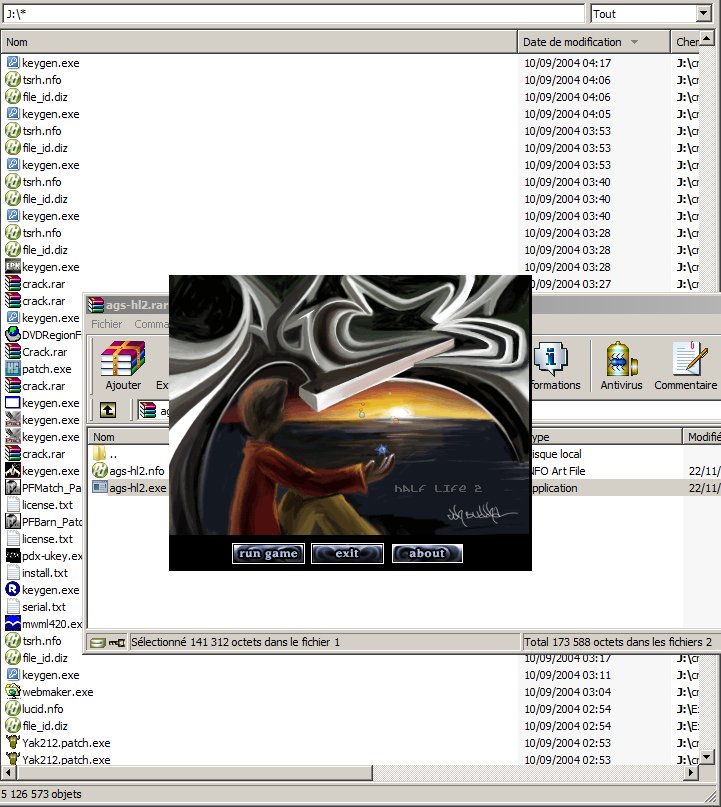Select Yak212.patch.exe dated 02:53 last row

58,760
